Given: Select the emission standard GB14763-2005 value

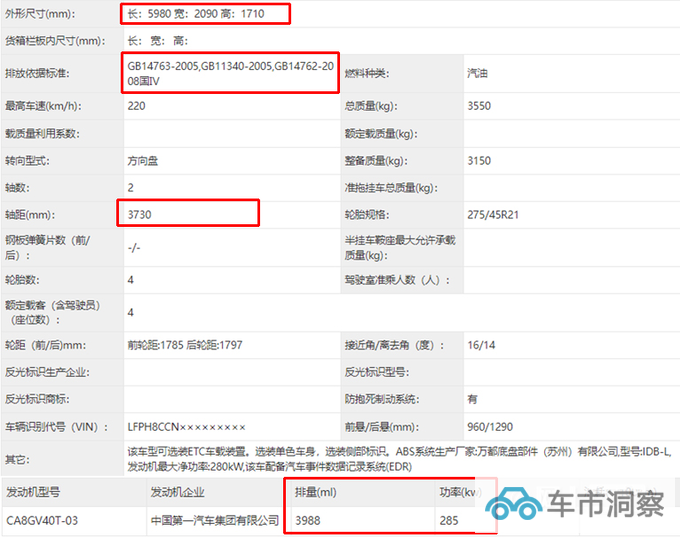Looking at the screenshot, I should point(230,73).
